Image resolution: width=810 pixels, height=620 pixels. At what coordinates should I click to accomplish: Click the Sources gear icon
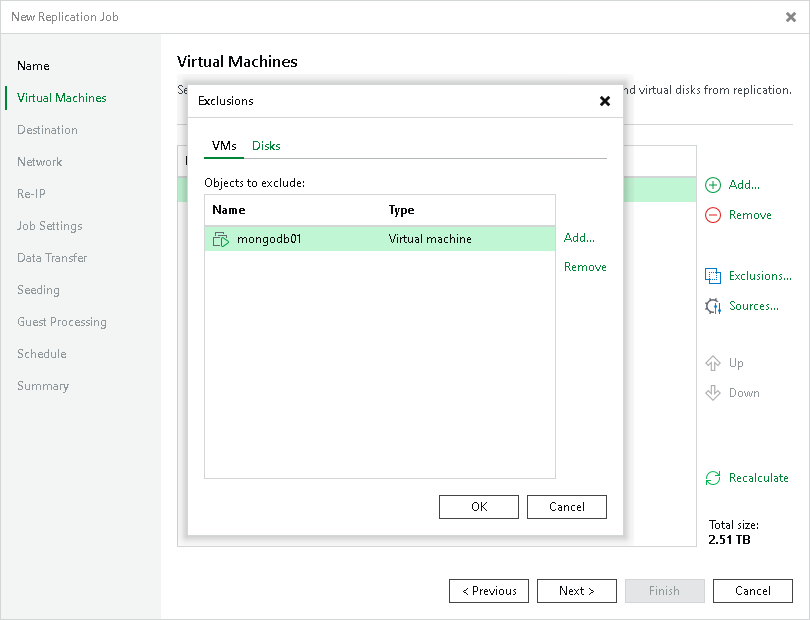coord(713,306)
